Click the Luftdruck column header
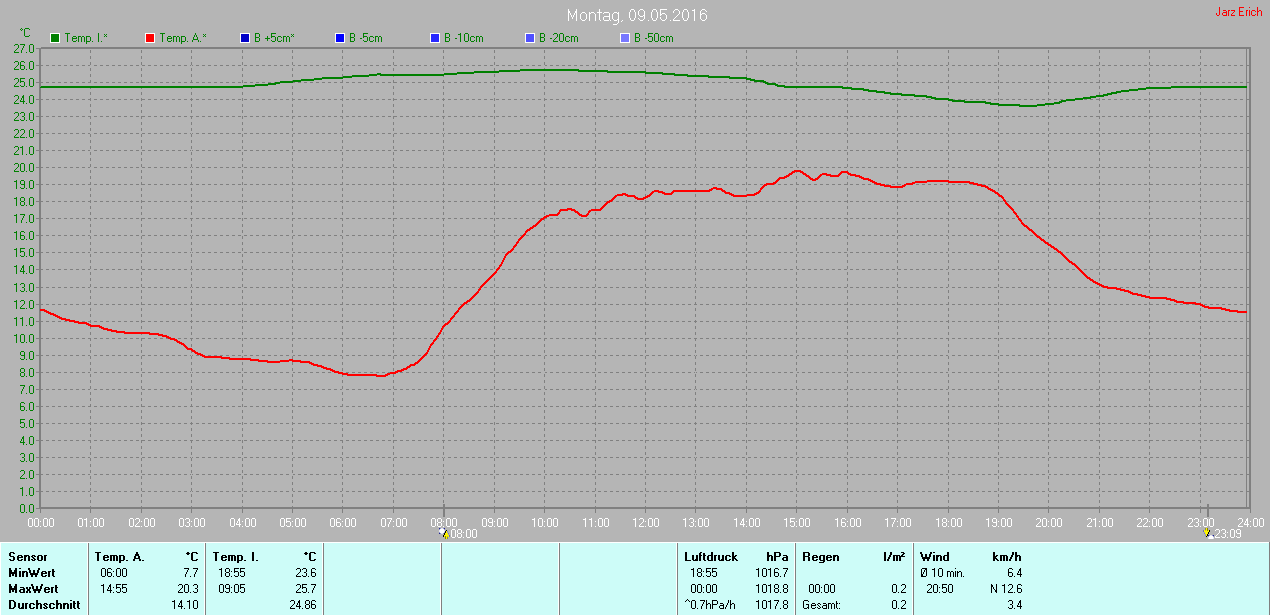The image size is (1270, 615). coord(711,557)
